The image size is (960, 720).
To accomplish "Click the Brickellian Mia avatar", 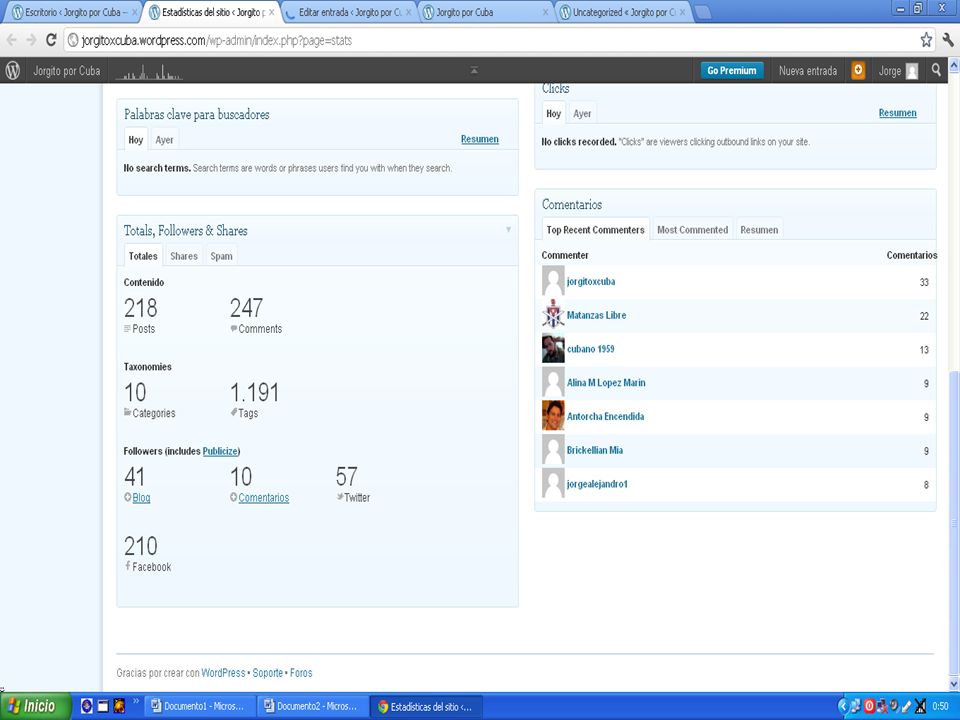I will click(553, 450).
